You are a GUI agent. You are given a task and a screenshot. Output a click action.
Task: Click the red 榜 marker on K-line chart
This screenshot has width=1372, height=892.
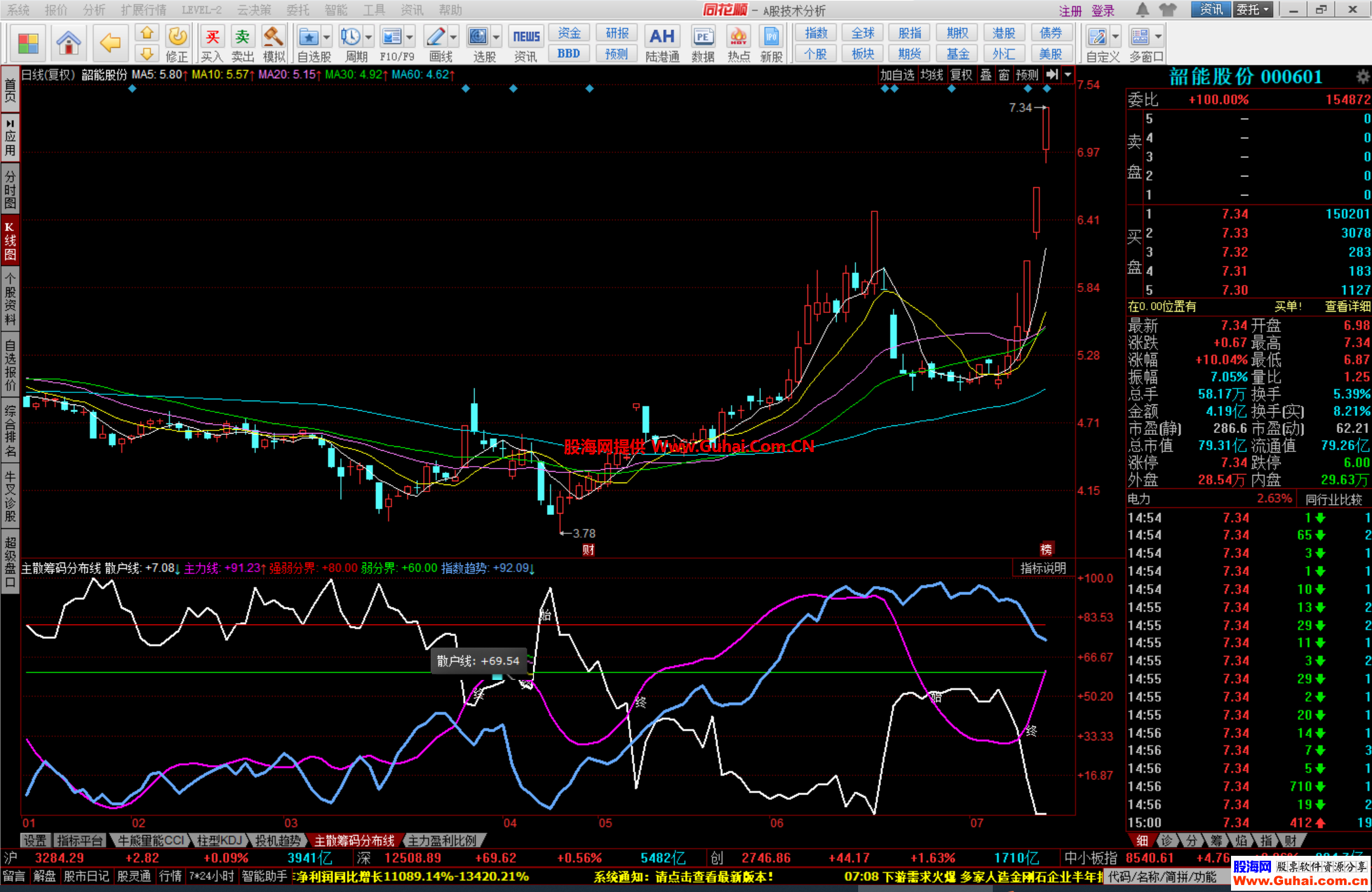1046,550
